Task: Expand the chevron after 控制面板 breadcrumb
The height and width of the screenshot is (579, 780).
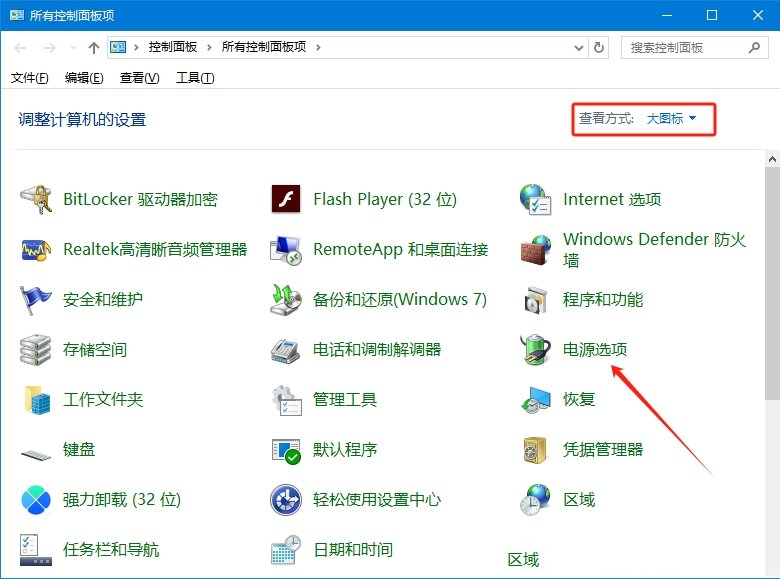Action: tap(209, 47)
